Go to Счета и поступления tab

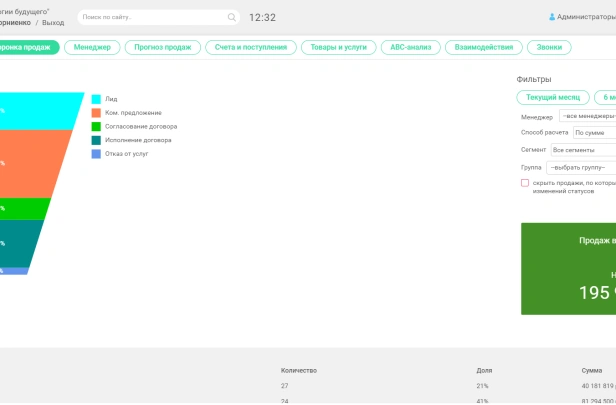(x=250, y=47)
